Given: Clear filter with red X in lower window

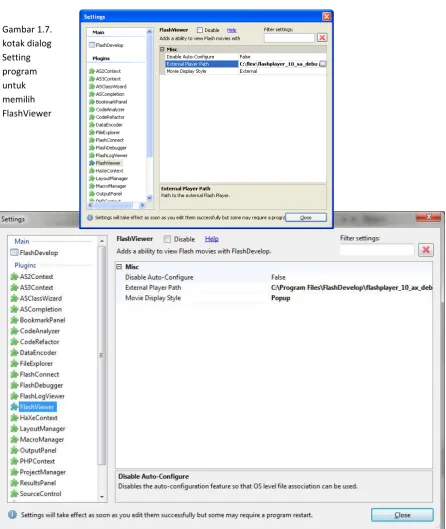Looking at the screenshot, I should coord(426,250).
